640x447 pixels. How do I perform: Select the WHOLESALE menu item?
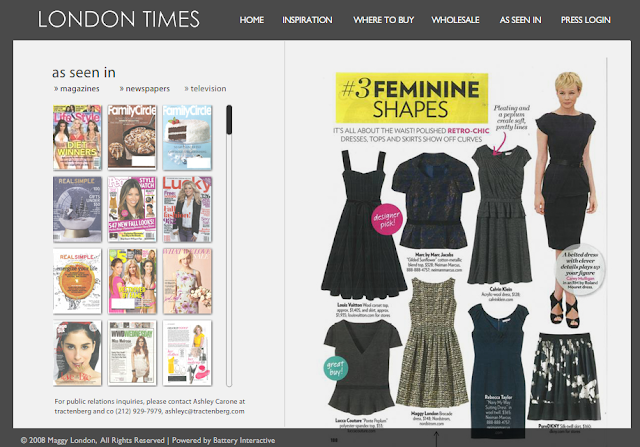[455, 20]
